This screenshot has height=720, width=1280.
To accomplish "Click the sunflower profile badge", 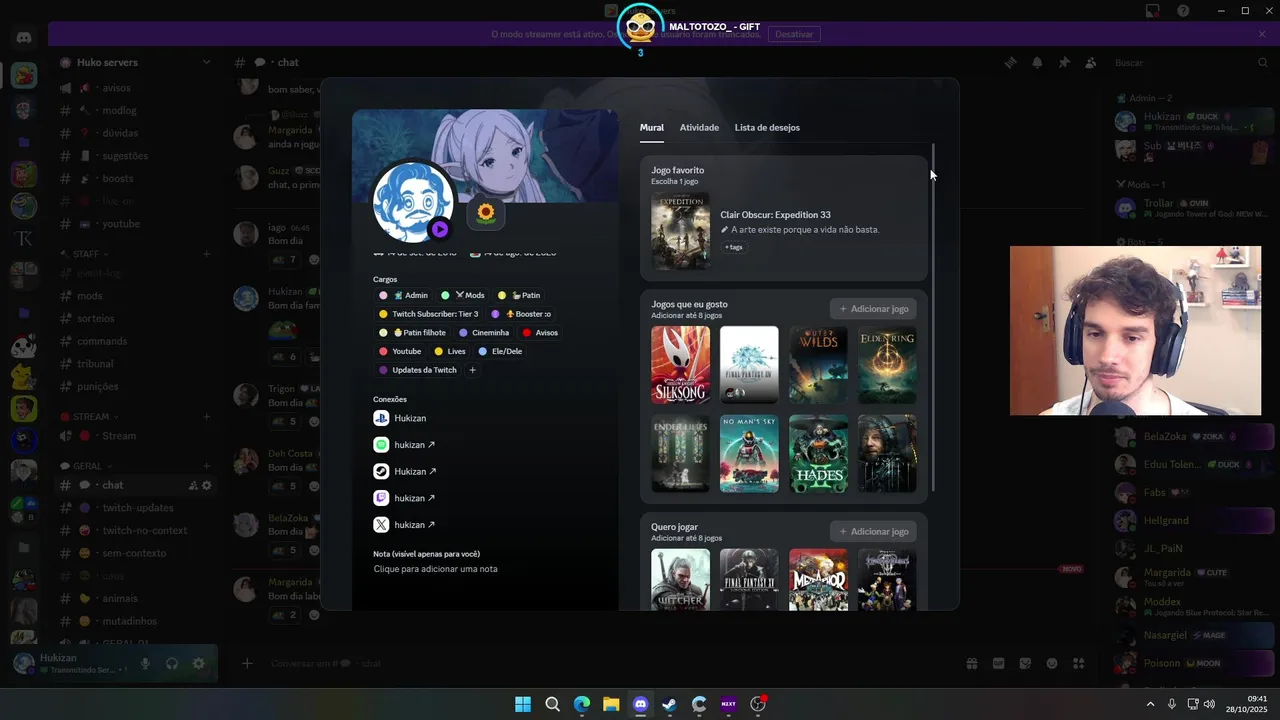I will [486, 213].
